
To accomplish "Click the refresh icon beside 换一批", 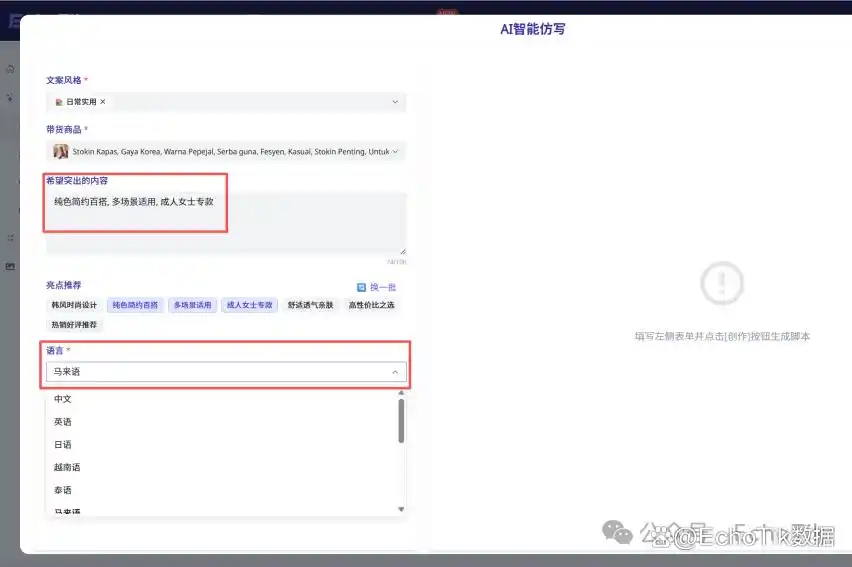I will tap(362, 287).
